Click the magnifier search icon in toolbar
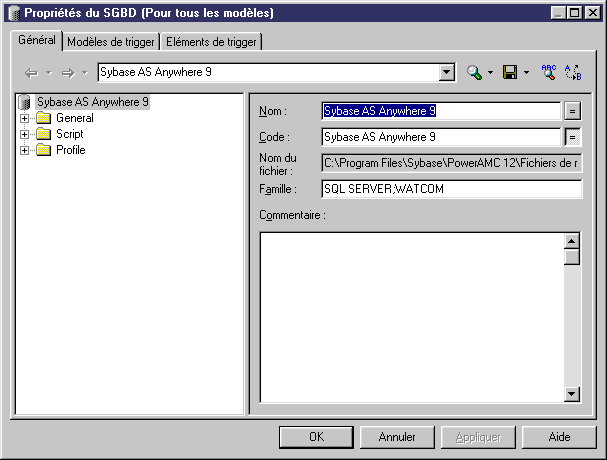This screenshot has height=460, width=607. coord(474,72)
